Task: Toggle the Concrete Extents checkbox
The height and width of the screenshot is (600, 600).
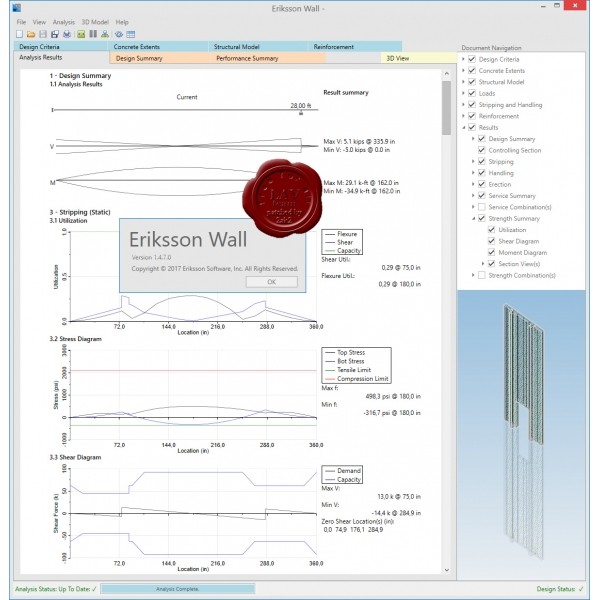Action: coord(472,70)
